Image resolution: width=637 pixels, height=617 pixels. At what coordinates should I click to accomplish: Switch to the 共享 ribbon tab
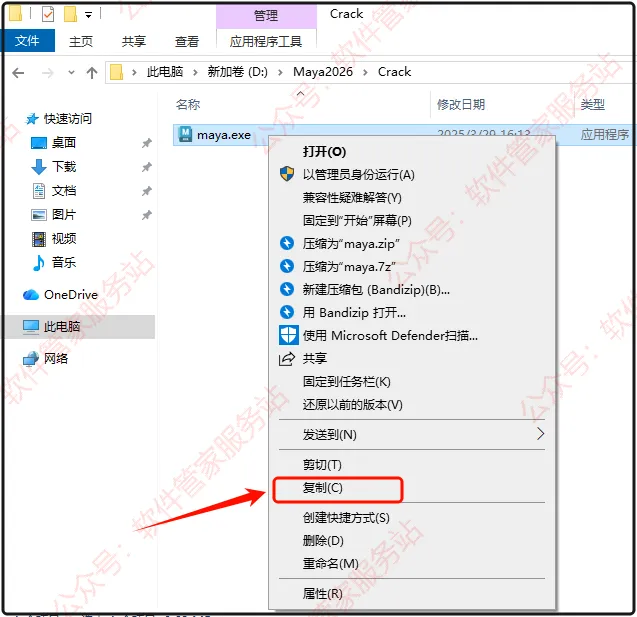[134, 41]
